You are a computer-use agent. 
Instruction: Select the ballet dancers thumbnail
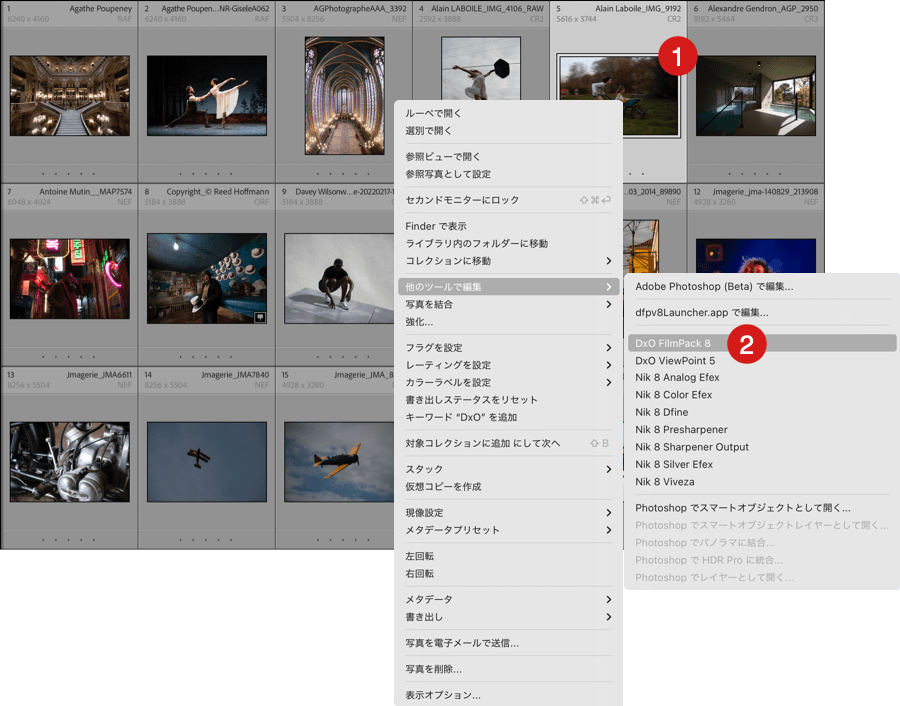pos(206,95)
